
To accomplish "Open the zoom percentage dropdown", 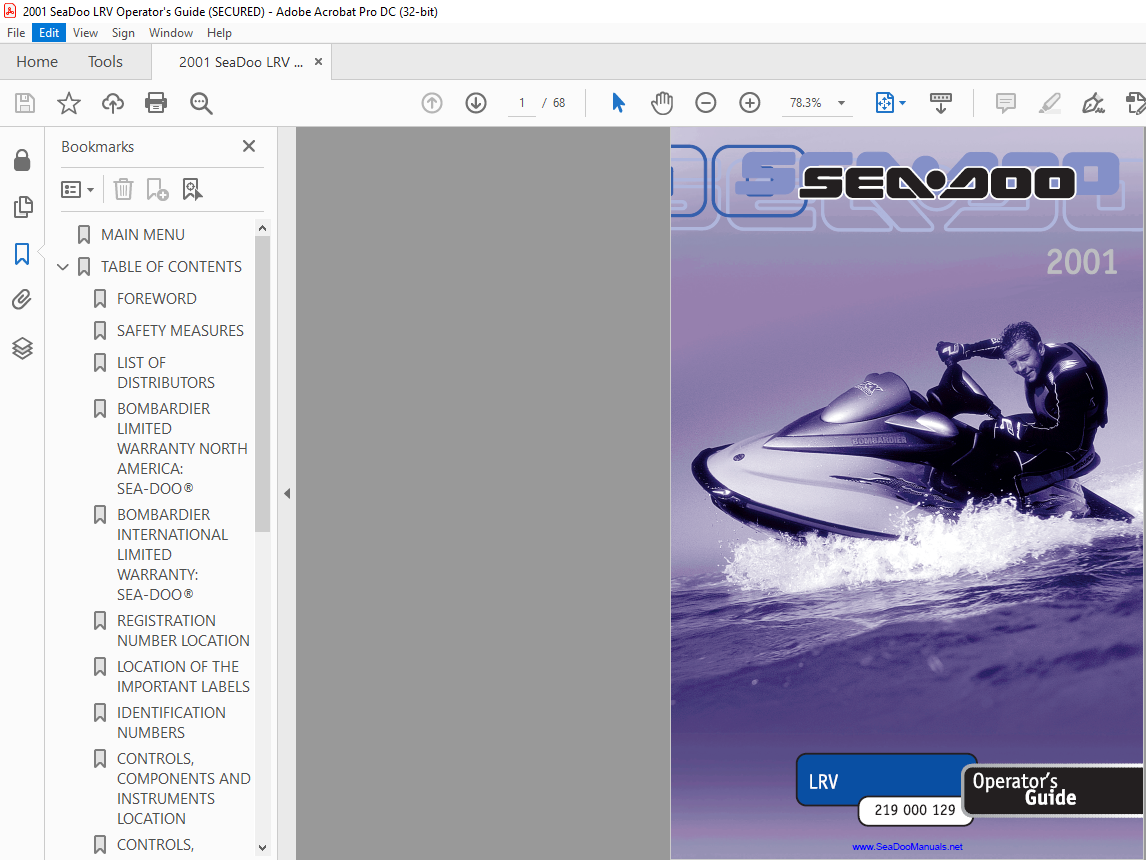I will pos(841,103).
